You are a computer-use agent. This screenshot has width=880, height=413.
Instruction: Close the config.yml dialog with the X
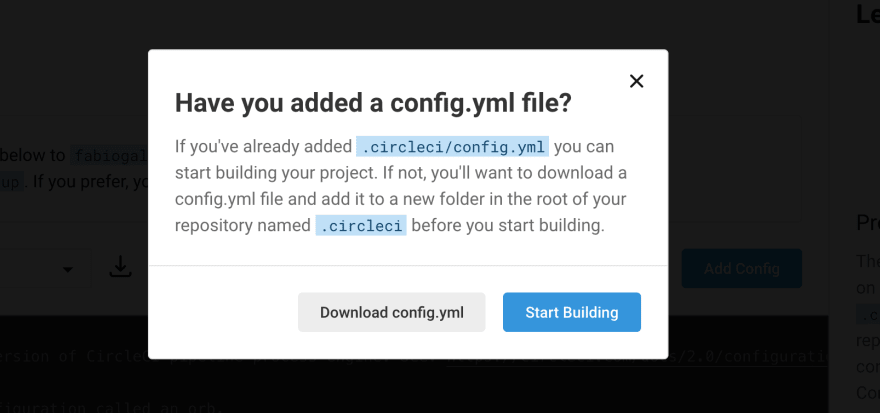click(636, 81)
